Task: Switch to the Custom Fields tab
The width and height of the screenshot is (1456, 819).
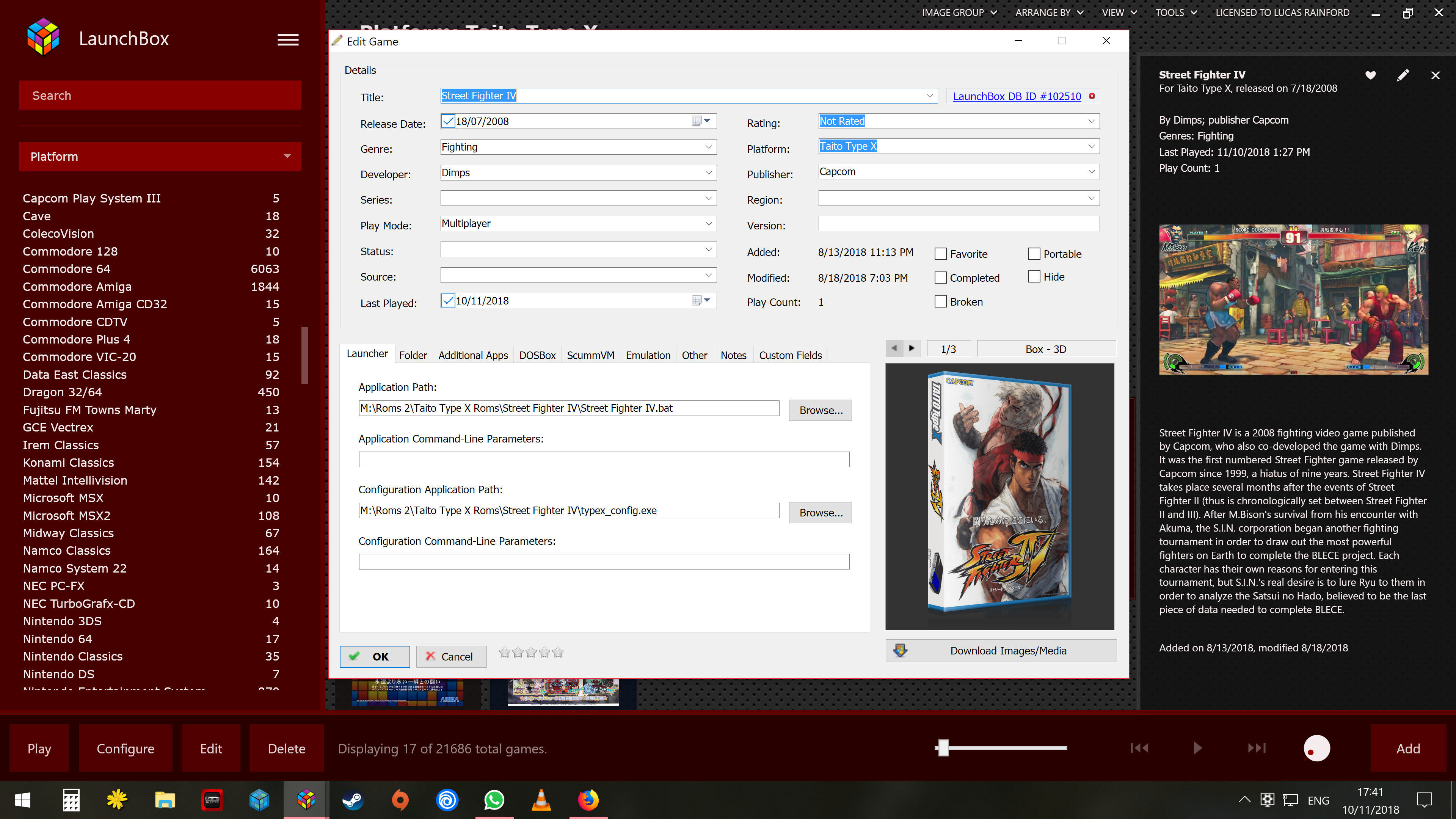Action: click(x=790, y=355)
